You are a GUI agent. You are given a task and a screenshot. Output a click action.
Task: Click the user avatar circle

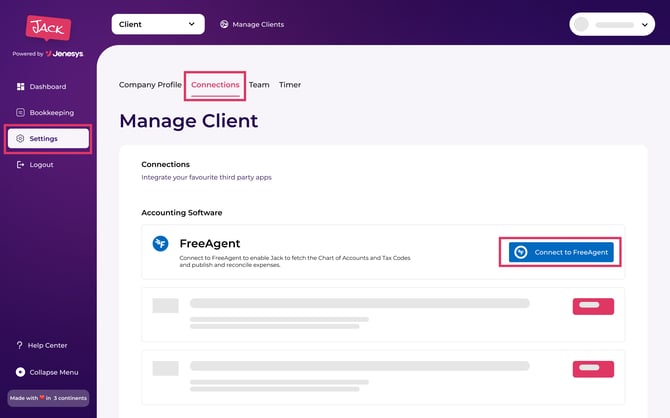tap(581, 24)
